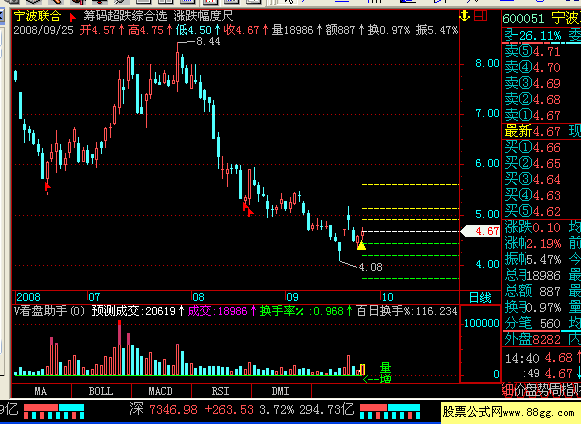The image size is (581, 424).
Task: Click the 08 month marker on the timeline
Action: [198, 297]
